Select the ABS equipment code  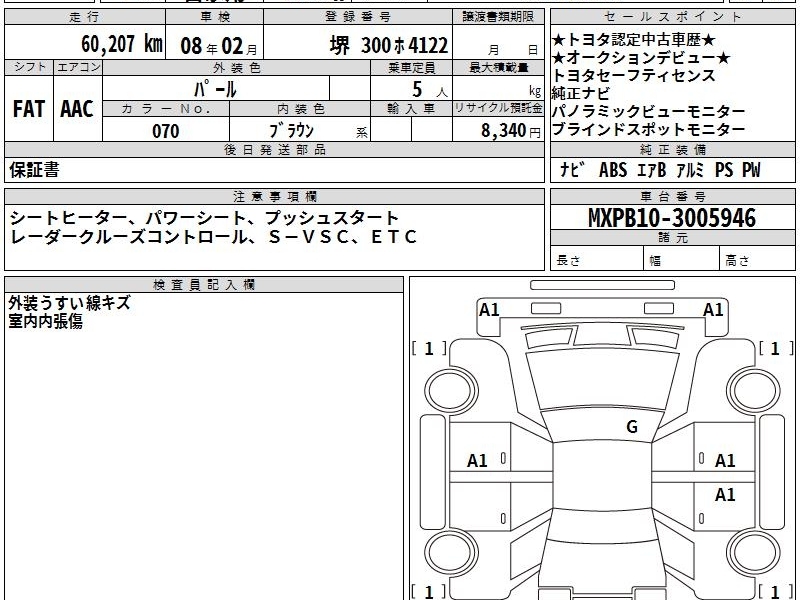[x=613, y=169]
